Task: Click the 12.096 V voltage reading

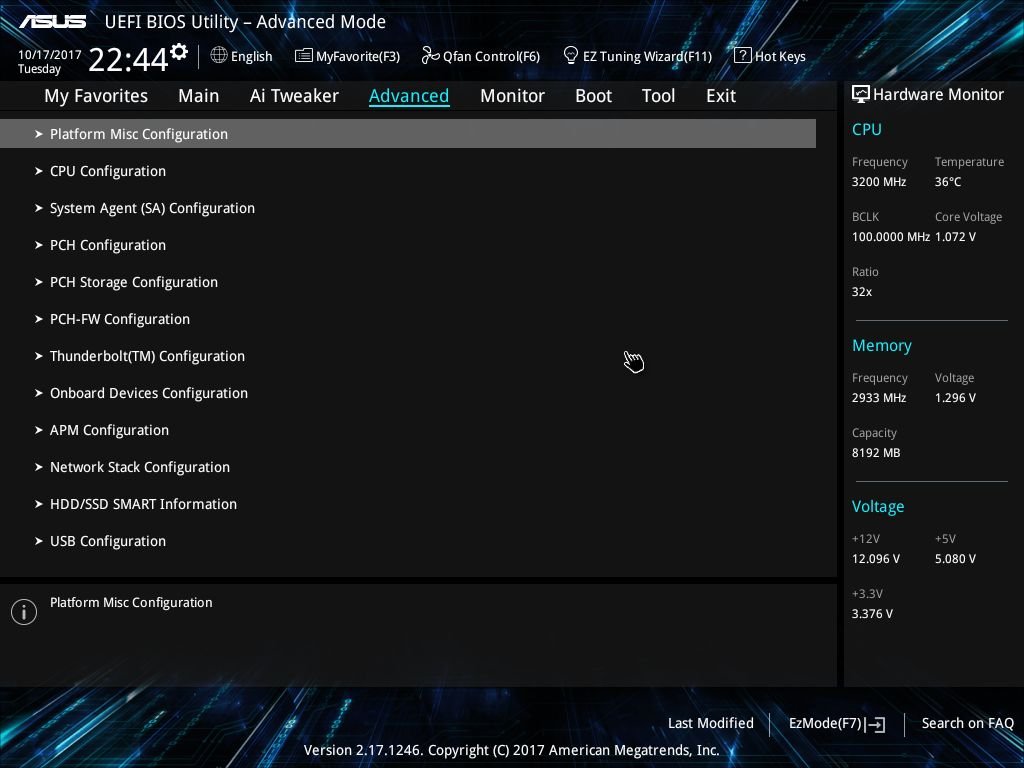Action: tap(876, 559)
